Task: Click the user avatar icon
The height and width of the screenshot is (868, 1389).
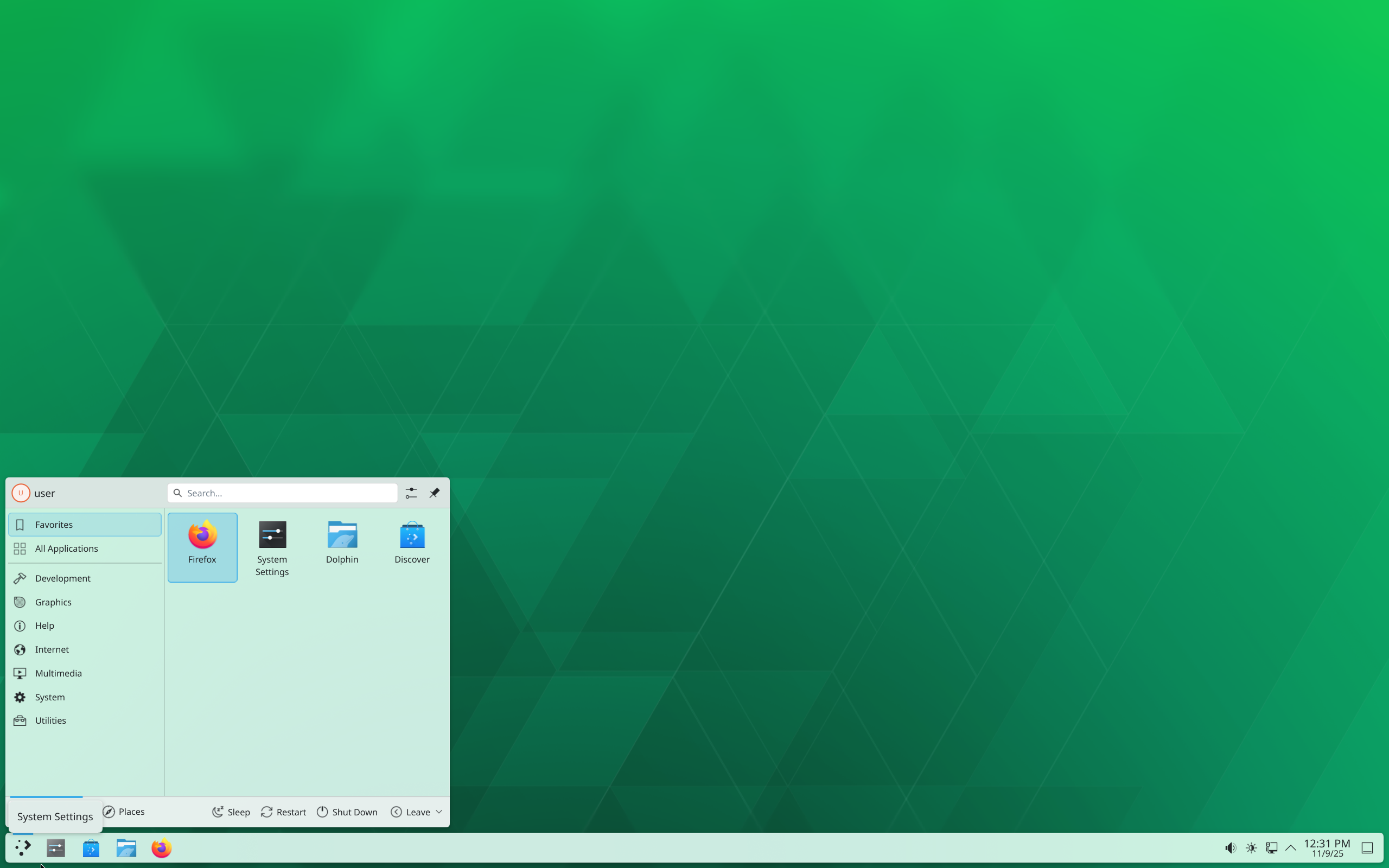Action: tap(21, 493)
